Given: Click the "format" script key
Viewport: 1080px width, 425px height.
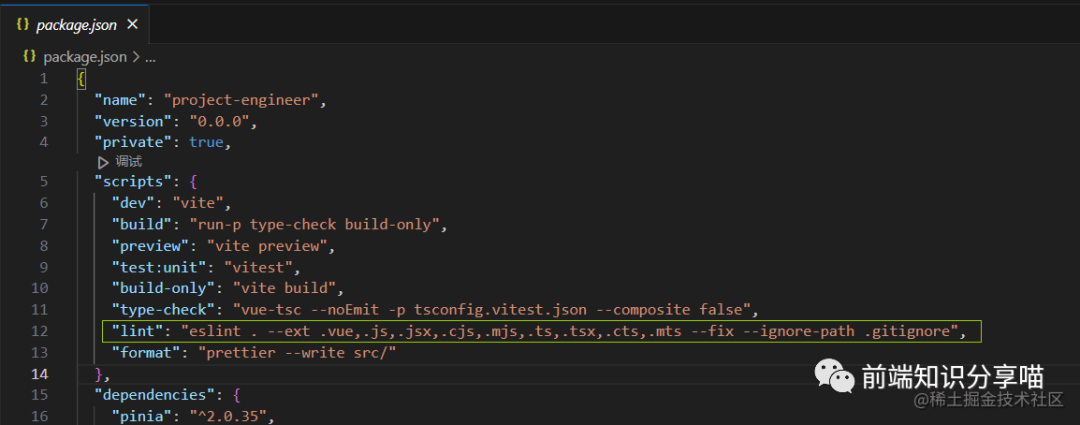Looking at the screenshot, I should 146,353.
